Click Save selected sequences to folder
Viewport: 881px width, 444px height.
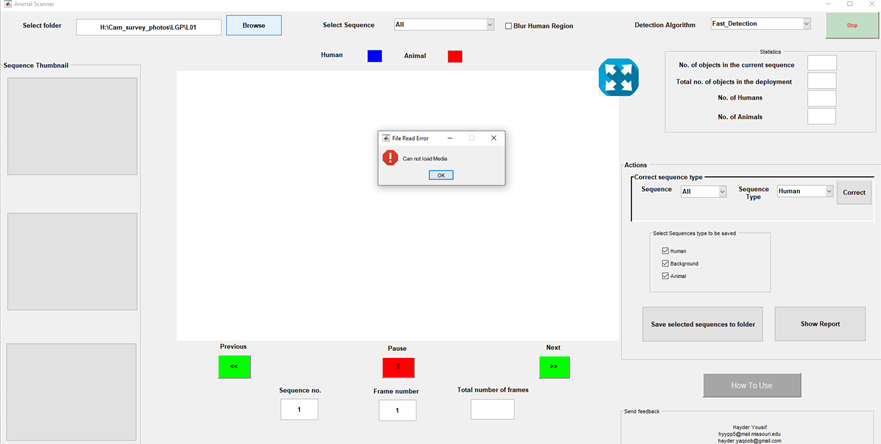(702, 324)
